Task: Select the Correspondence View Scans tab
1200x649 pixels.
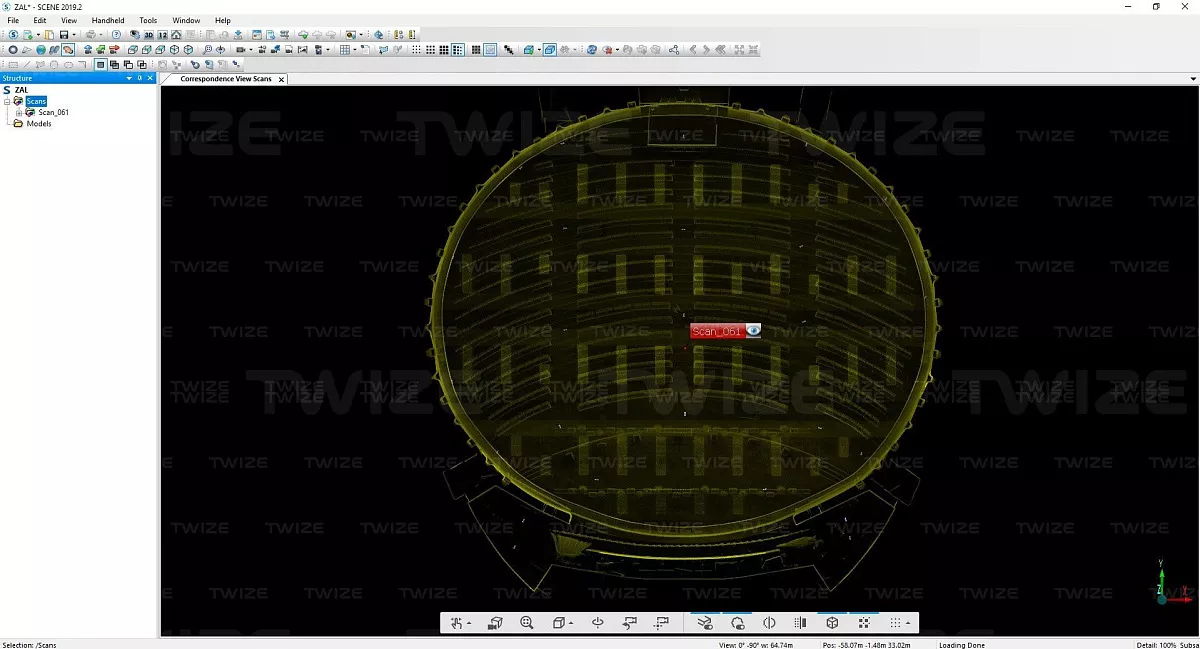Action: tap(225, 79)
